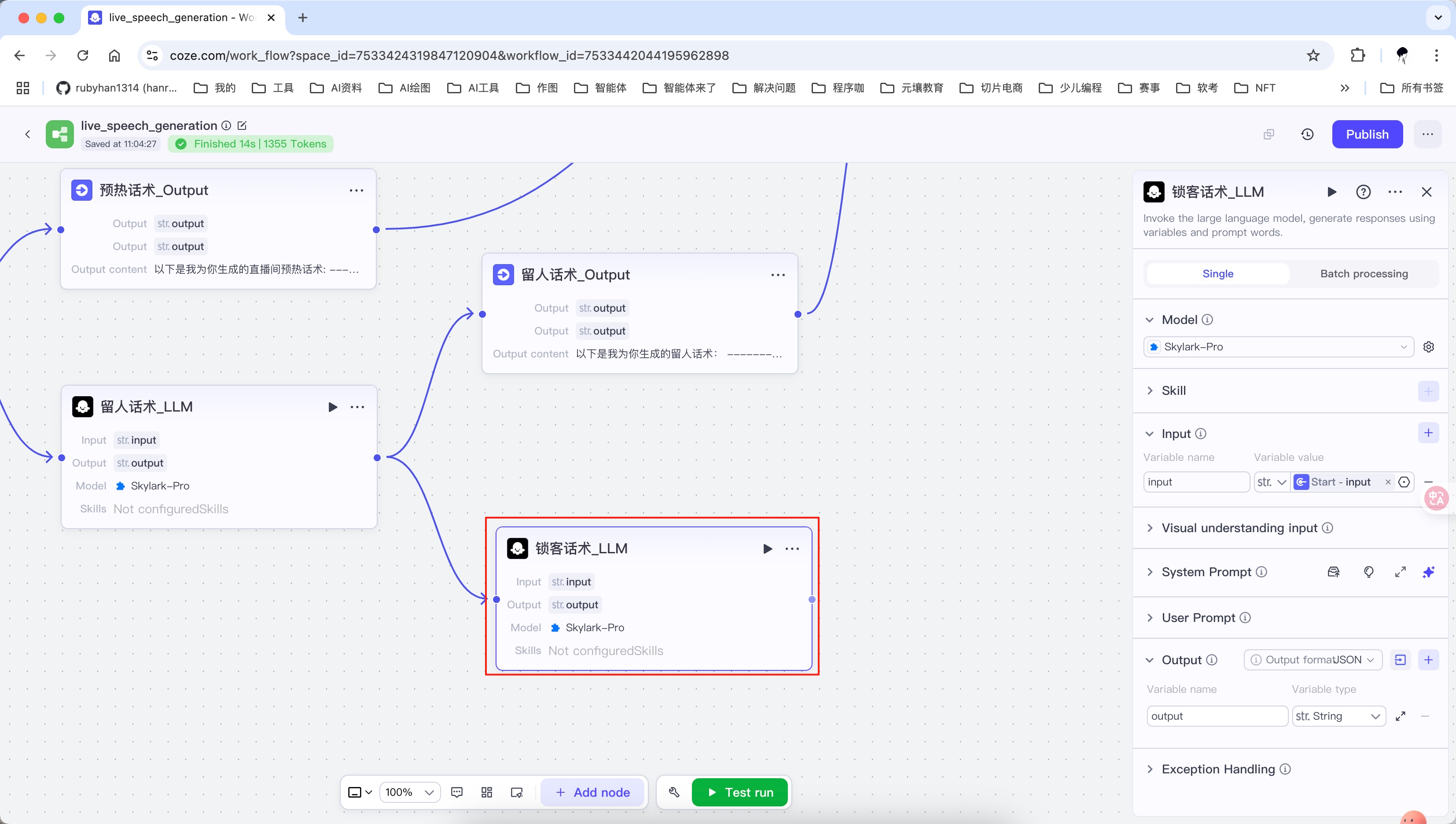Image resolution: width=1456 pixels, height=824 pixels.
Task: Click the Publish button
Action: coord(1367,134)
